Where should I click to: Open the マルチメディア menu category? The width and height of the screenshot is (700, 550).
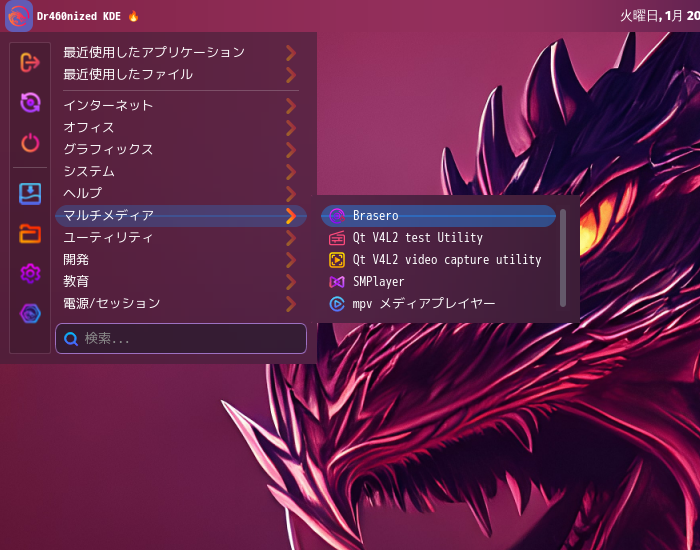(x=181, y=216)
